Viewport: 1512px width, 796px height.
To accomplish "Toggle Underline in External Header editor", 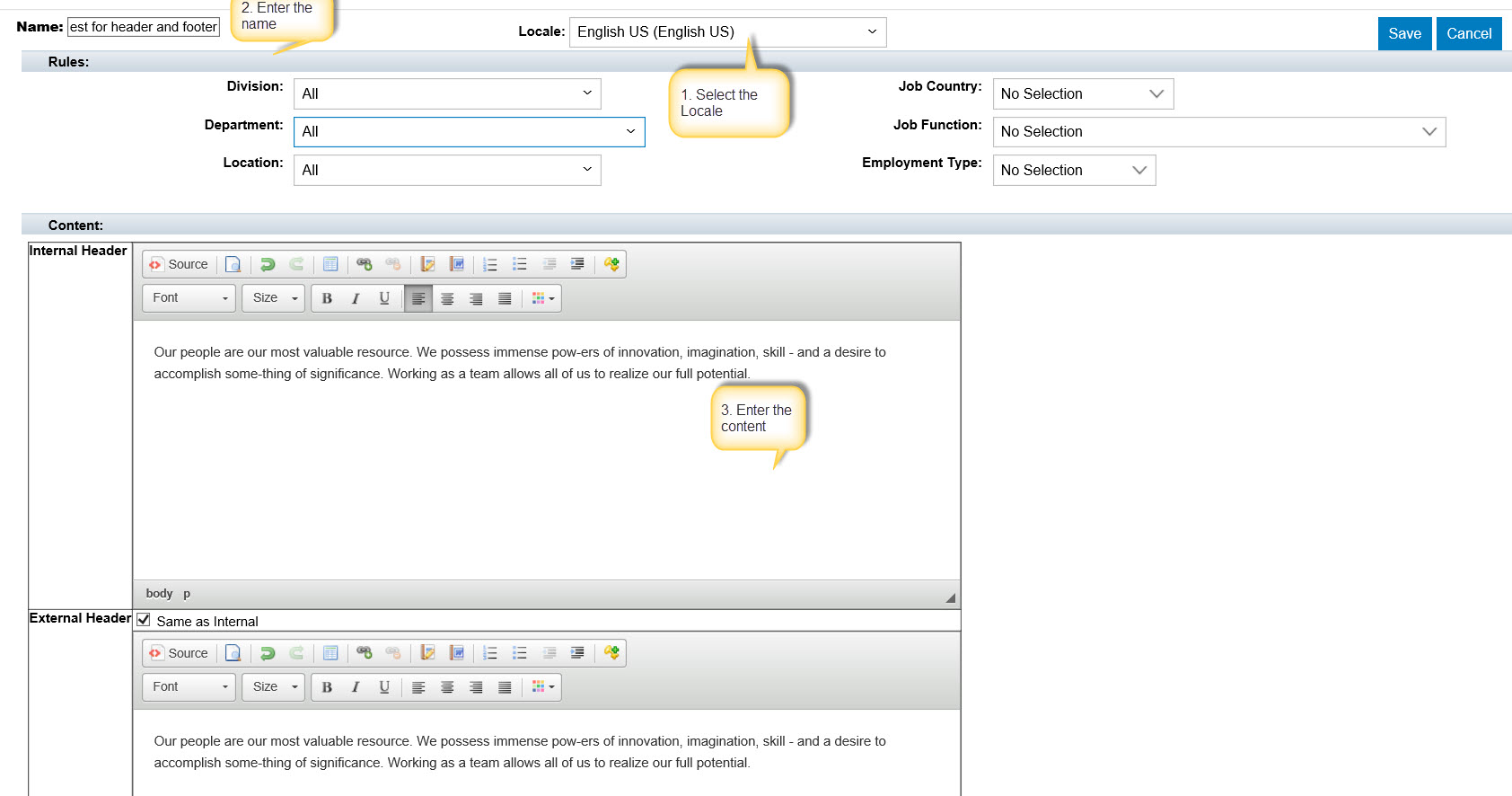I will coord(384,687).
